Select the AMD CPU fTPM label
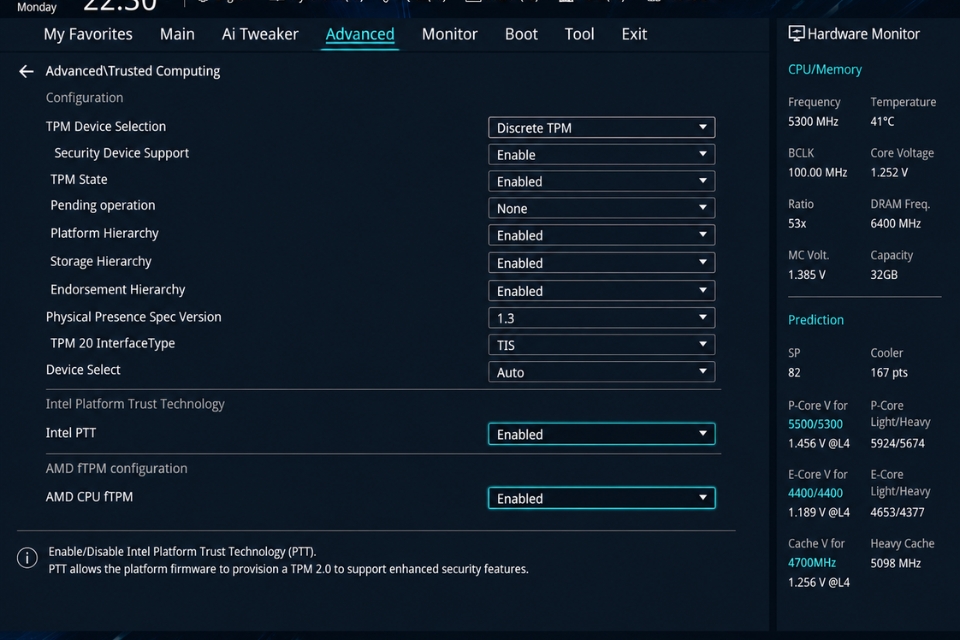This screenshot has width=960, height=640. [x=89, y=497]
